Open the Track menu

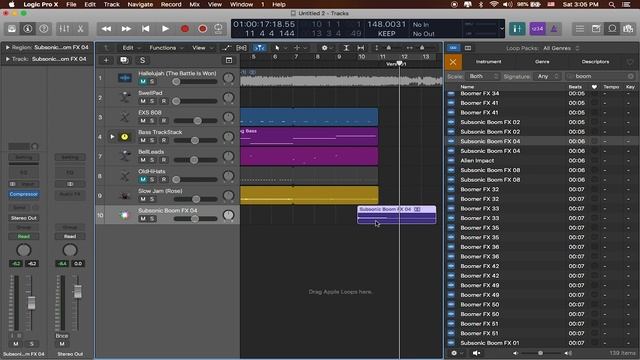(x=111, y=4)
